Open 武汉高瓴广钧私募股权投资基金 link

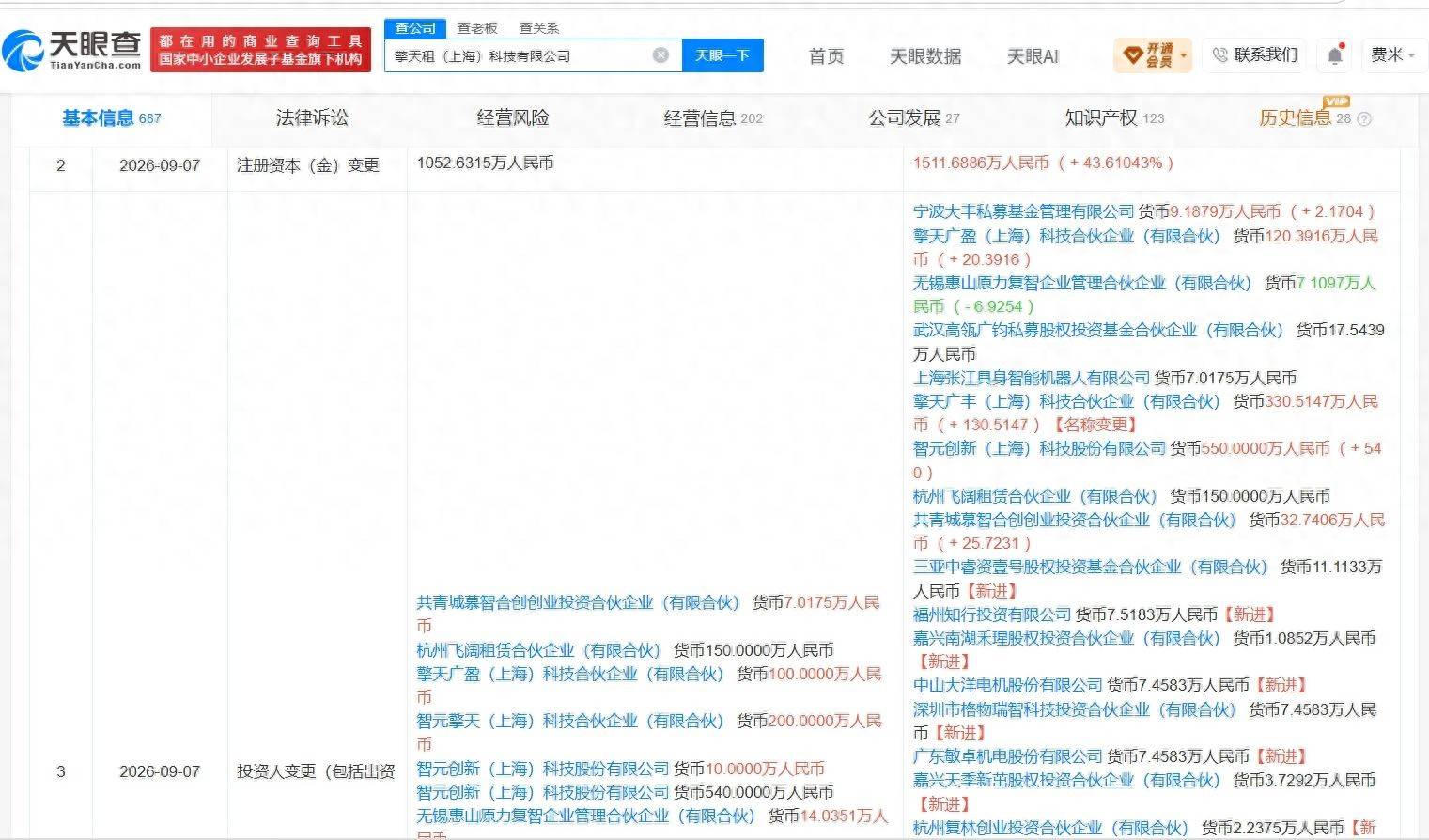click(x=1098, y=330)
